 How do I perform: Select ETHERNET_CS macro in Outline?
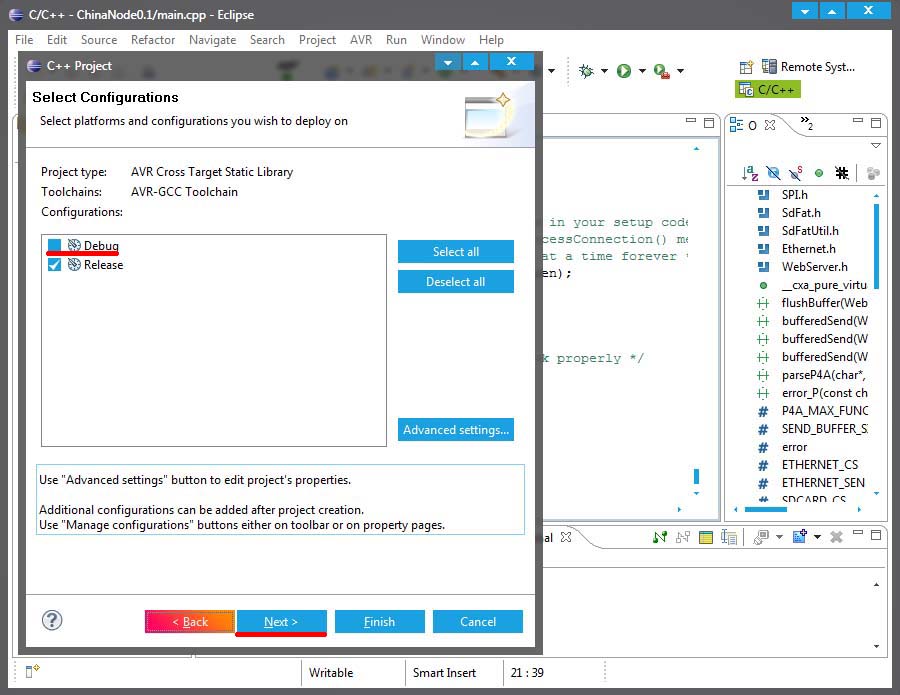tap(820, 465)
